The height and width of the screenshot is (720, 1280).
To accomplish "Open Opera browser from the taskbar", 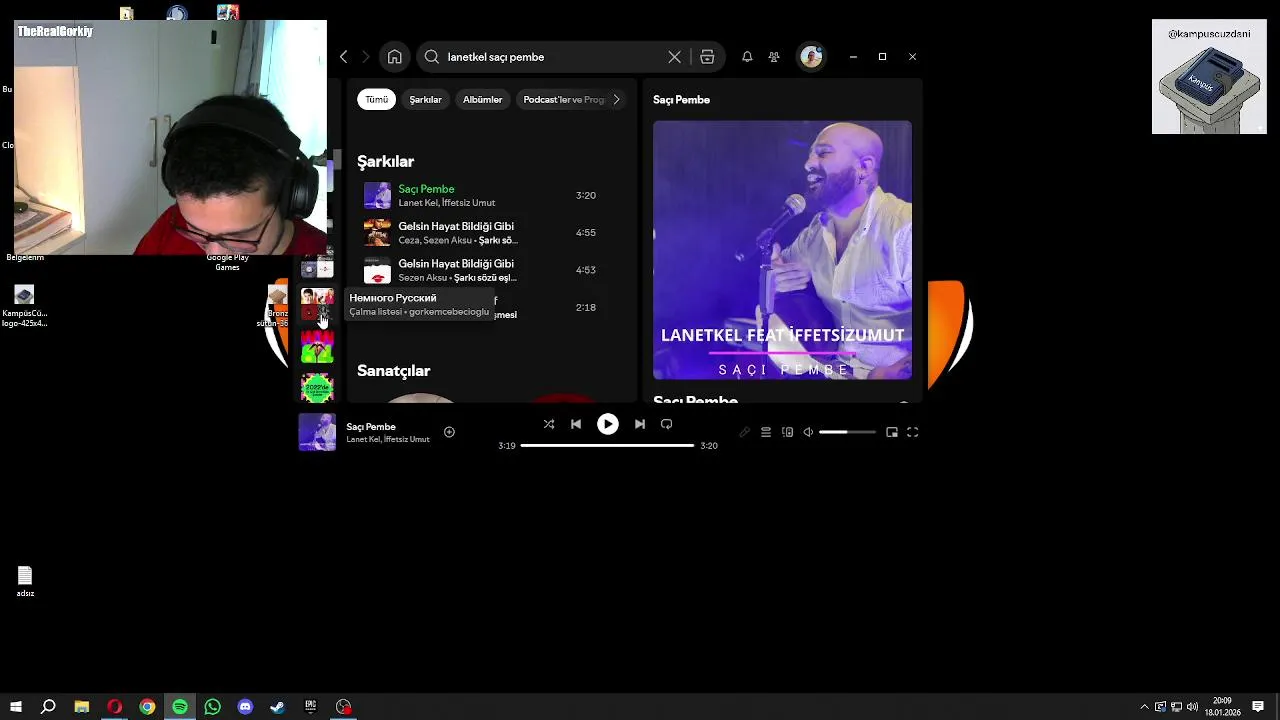I will tap(115, 707).
